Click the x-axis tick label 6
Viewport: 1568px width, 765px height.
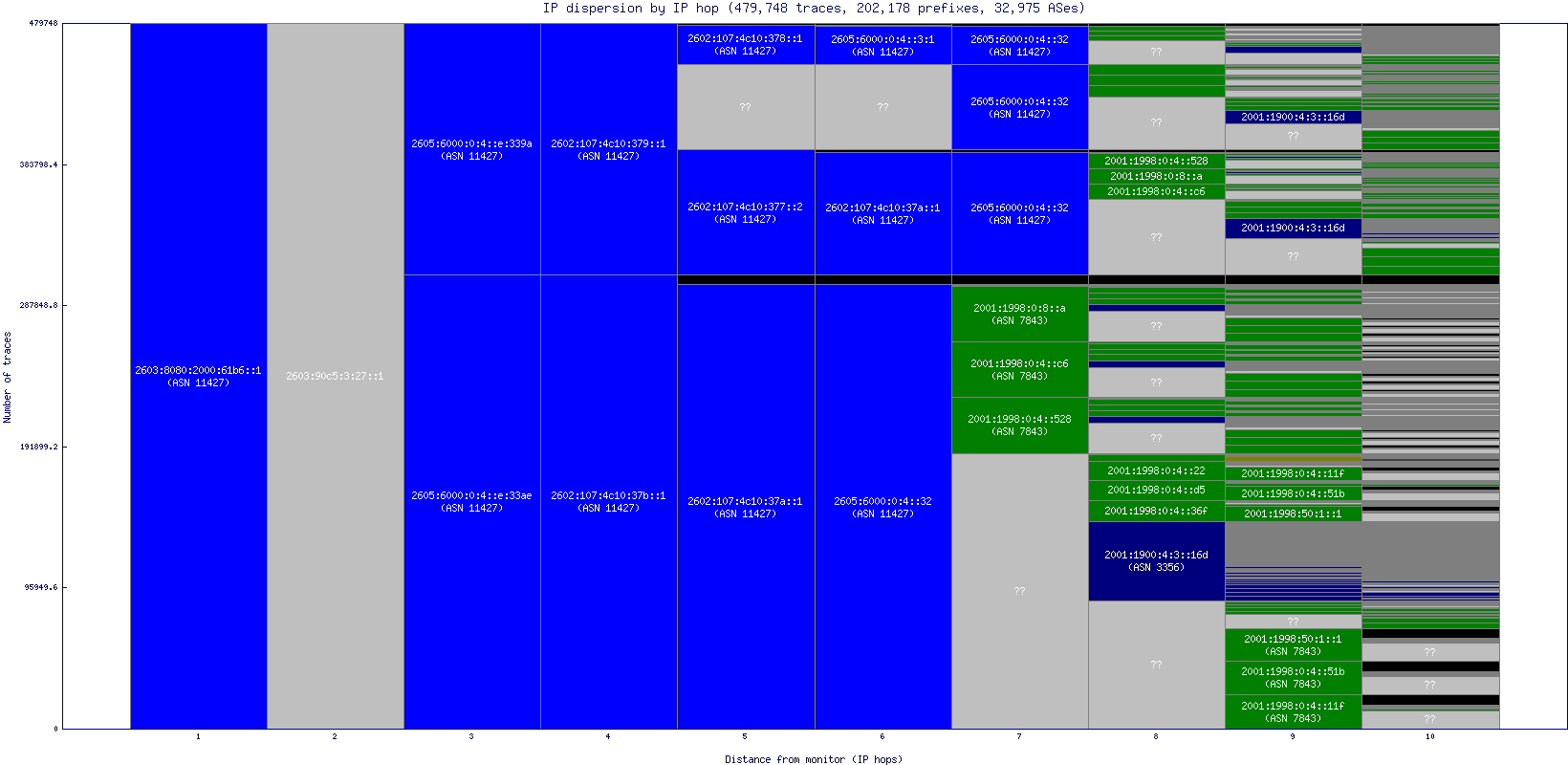(x=882, y=736)
